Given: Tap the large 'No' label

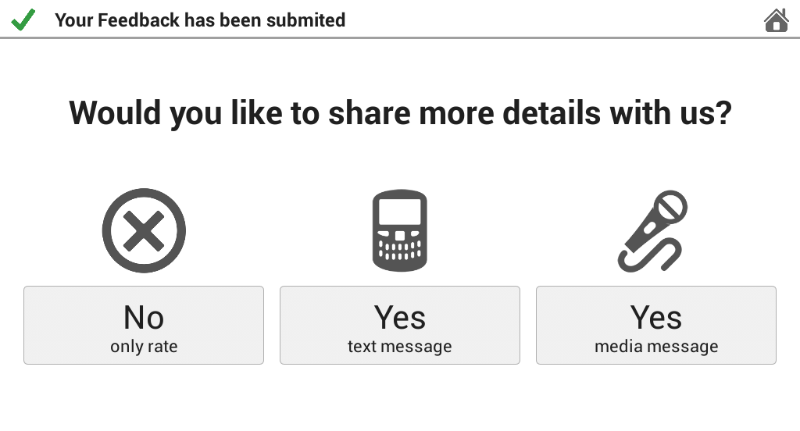Looking at the screenshot, I should pos(144,317).
